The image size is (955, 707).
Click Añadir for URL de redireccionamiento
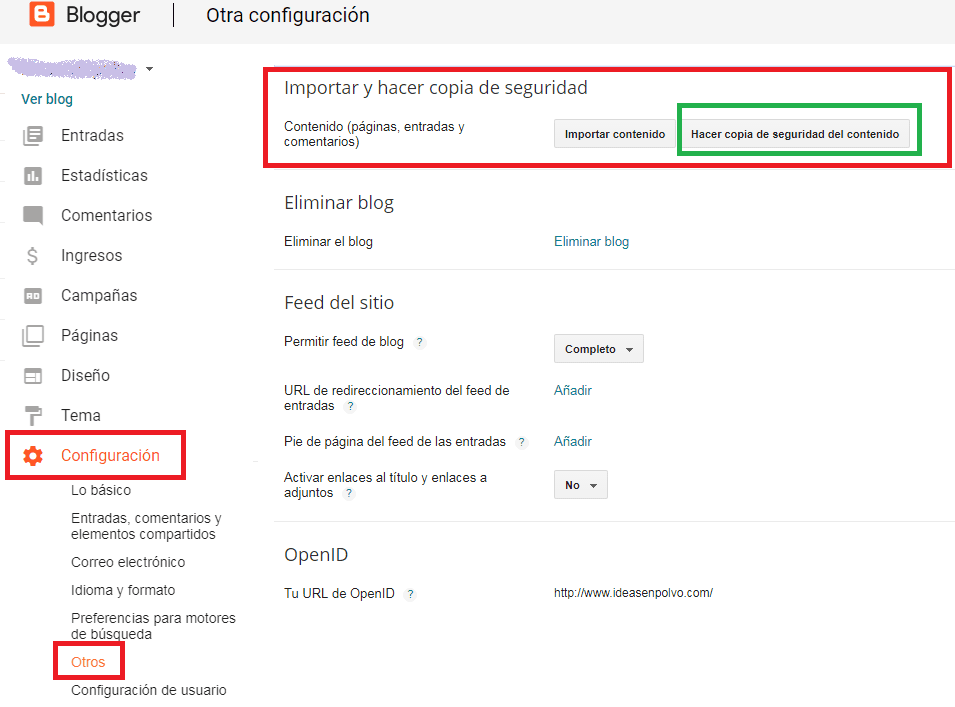[573, 390]
